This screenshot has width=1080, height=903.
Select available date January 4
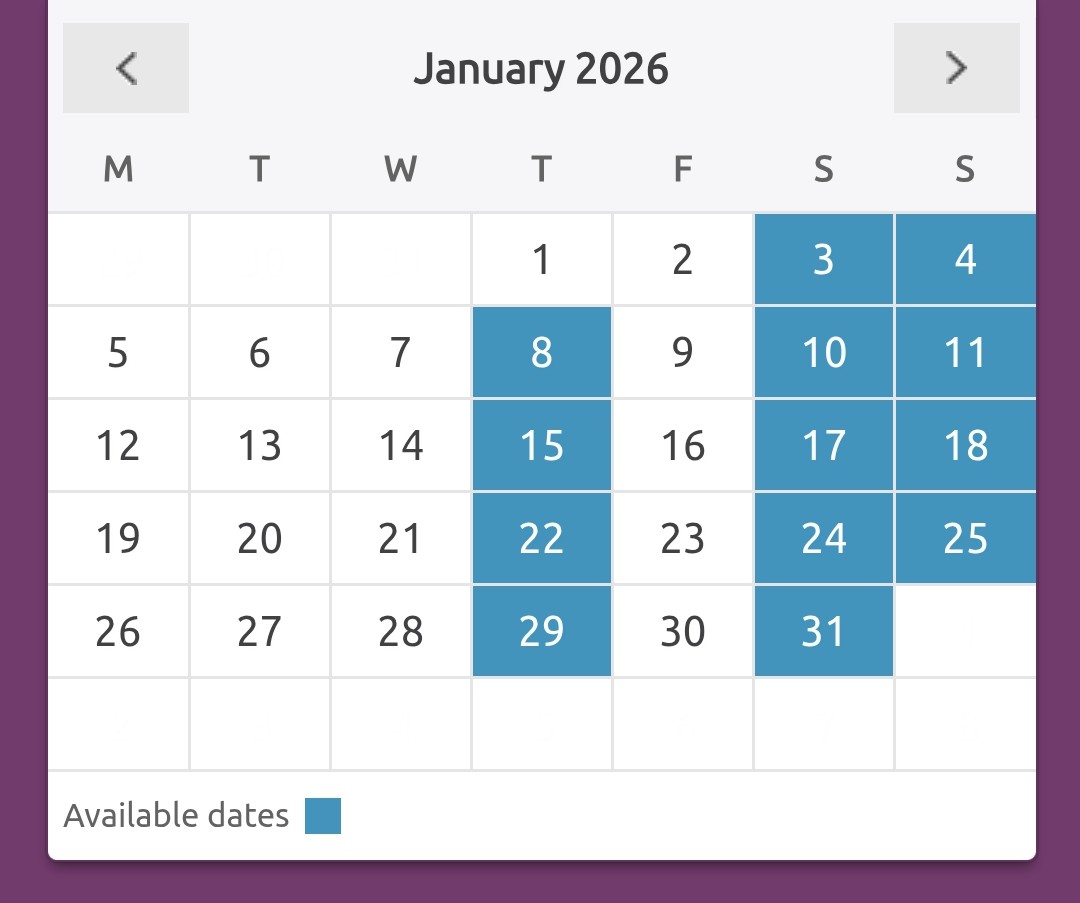[965, 260]
